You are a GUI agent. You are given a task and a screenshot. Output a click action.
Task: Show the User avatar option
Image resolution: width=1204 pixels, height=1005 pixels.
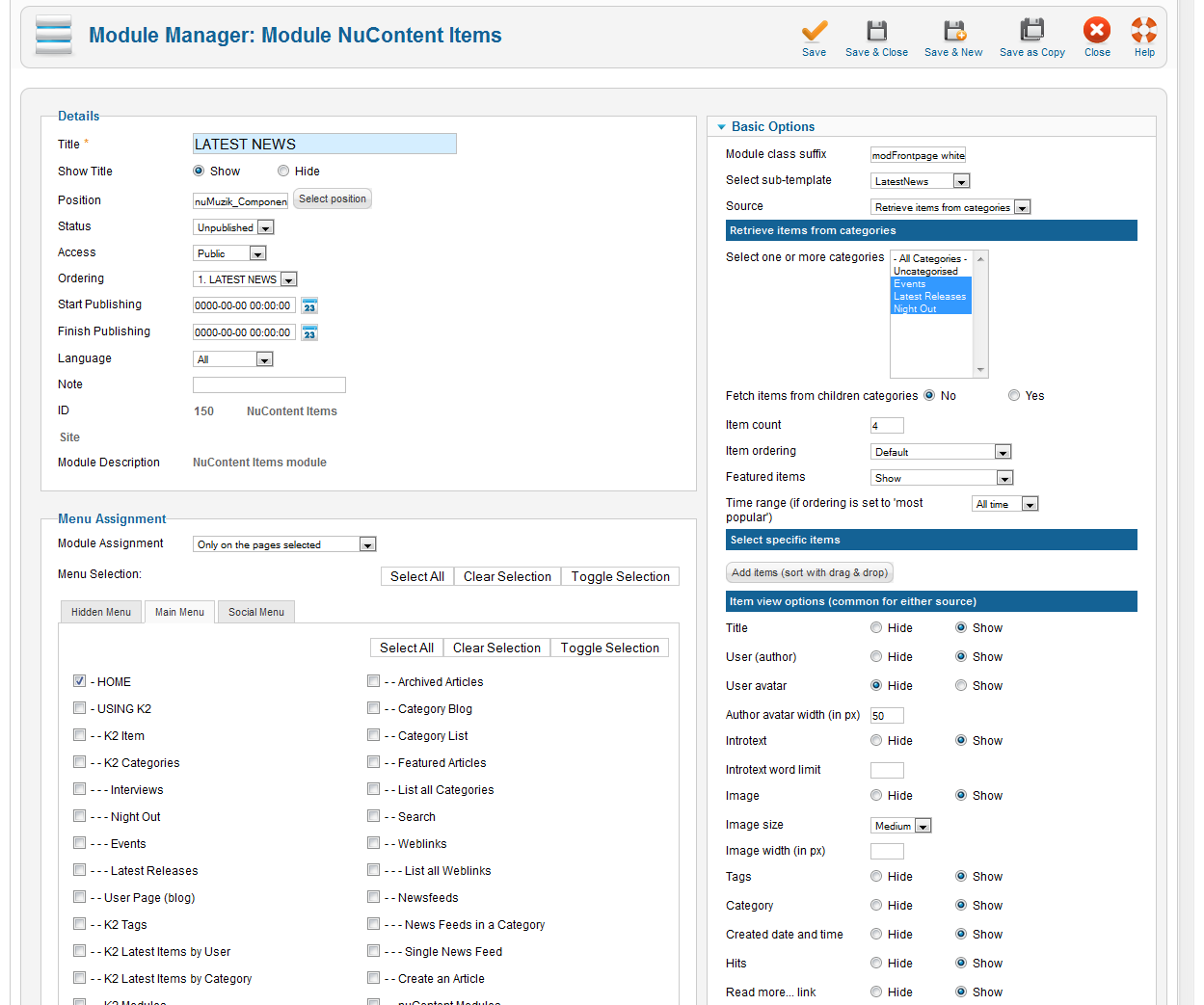pyautogui.click(x=961, y=685)
